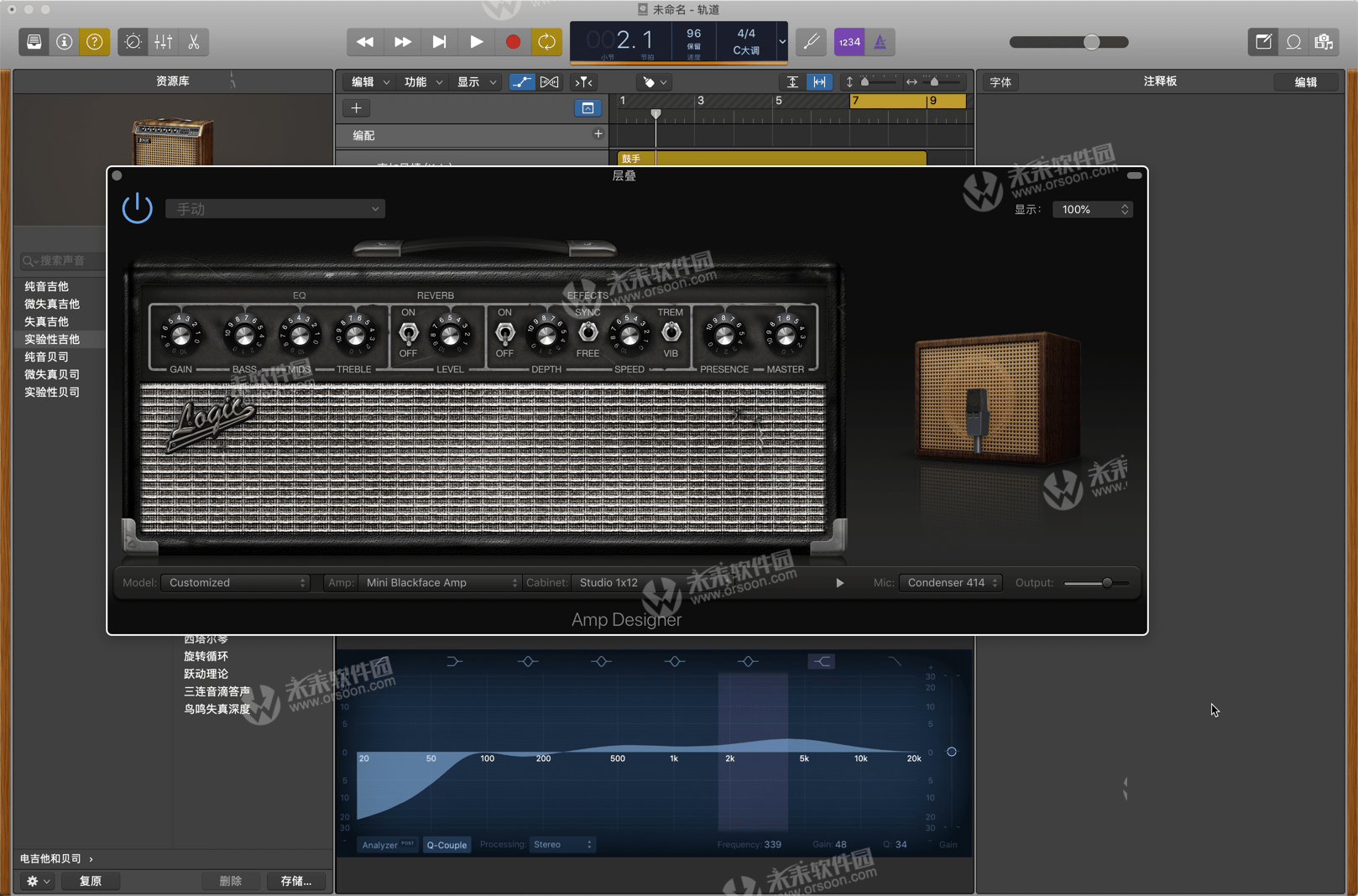Select 鸟鸣失真深度 patch
1358x896 pixels.
(x=217, y=709)
